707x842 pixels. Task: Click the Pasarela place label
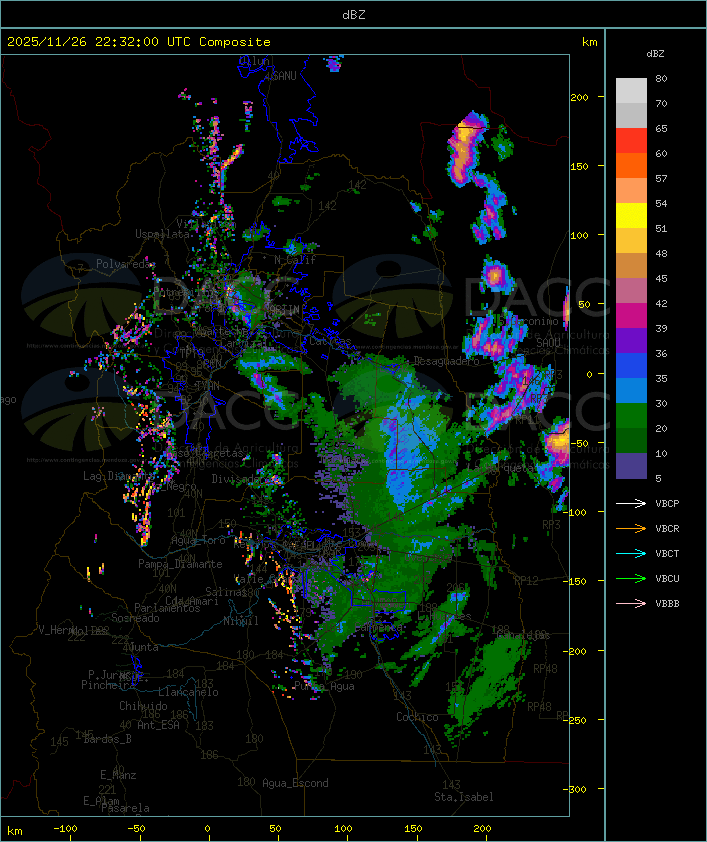pyautogui.click(x=125, y=808)
